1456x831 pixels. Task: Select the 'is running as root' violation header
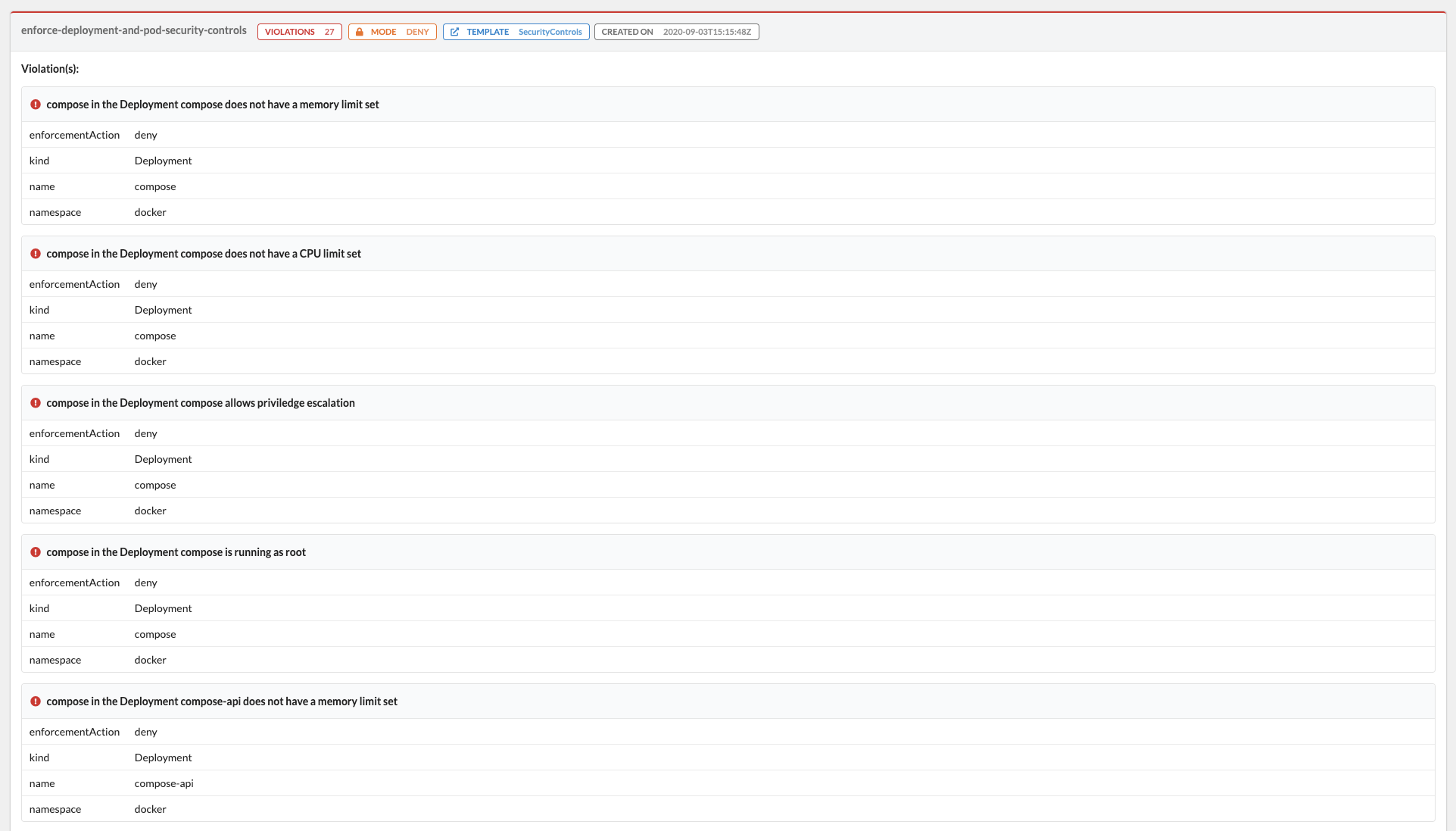pos(176,552)
